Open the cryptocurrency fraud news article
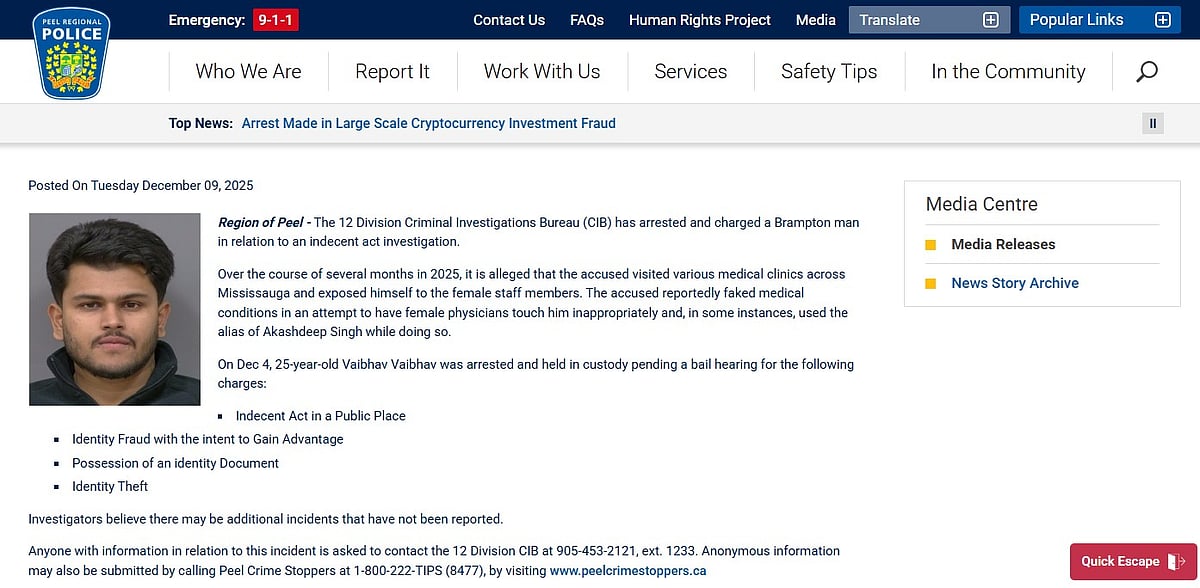1200x588 pixels. click(x=428, y=123)
